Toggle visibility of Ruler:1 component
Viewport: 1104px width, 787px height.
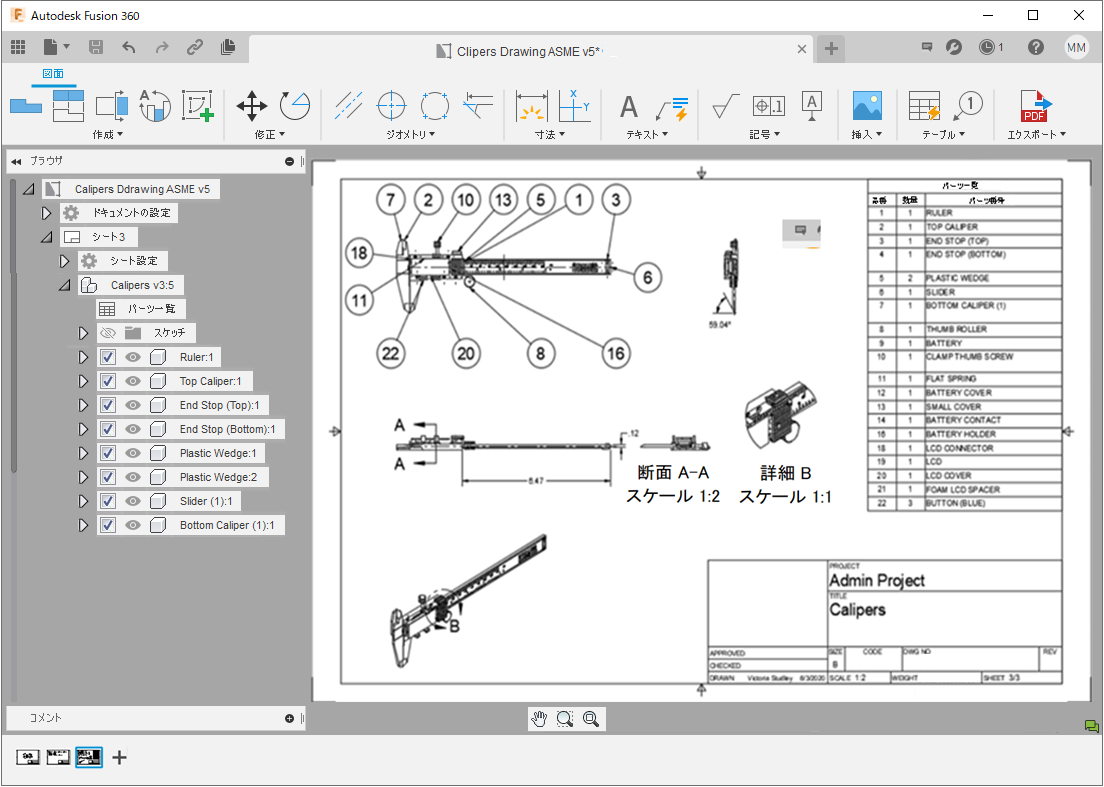pos(131,357)
